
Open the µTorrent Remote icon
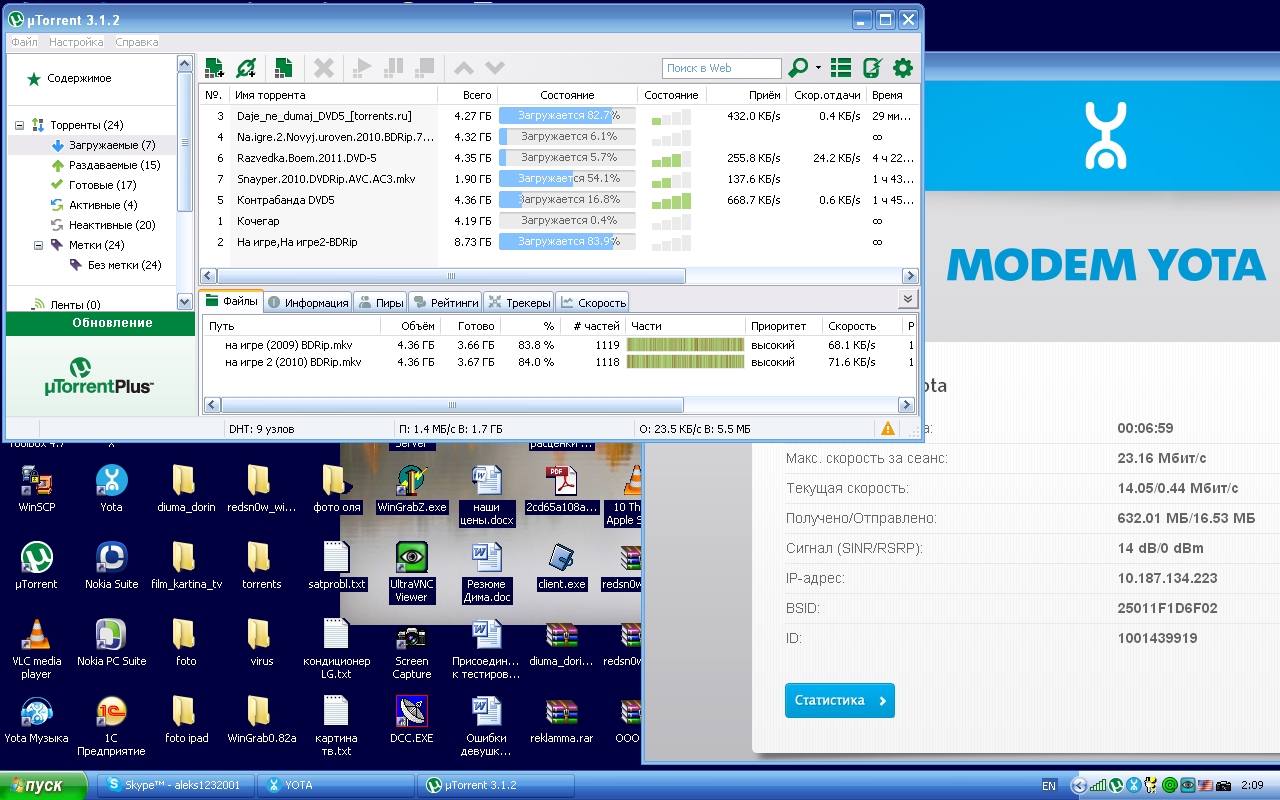tap(872, 68)
